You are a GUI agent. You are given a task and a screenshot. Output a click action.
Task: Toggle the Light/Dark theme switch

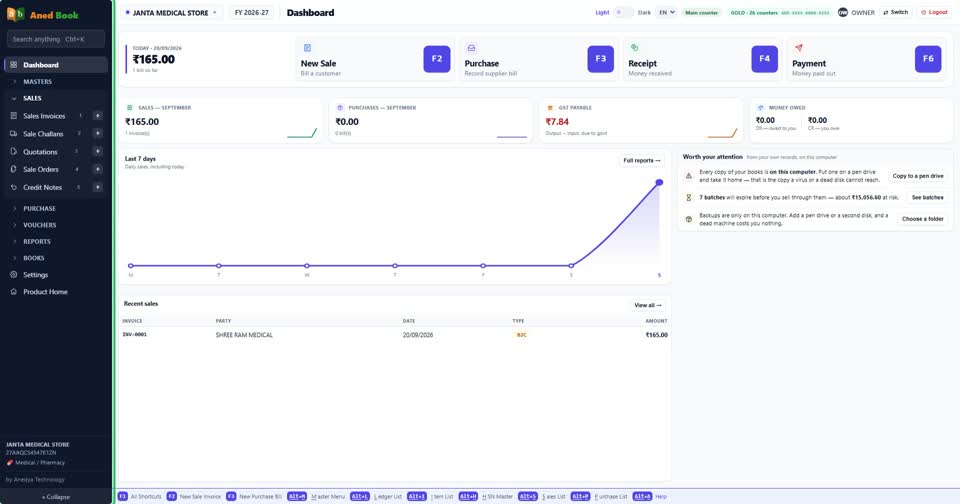click(623, 12)
